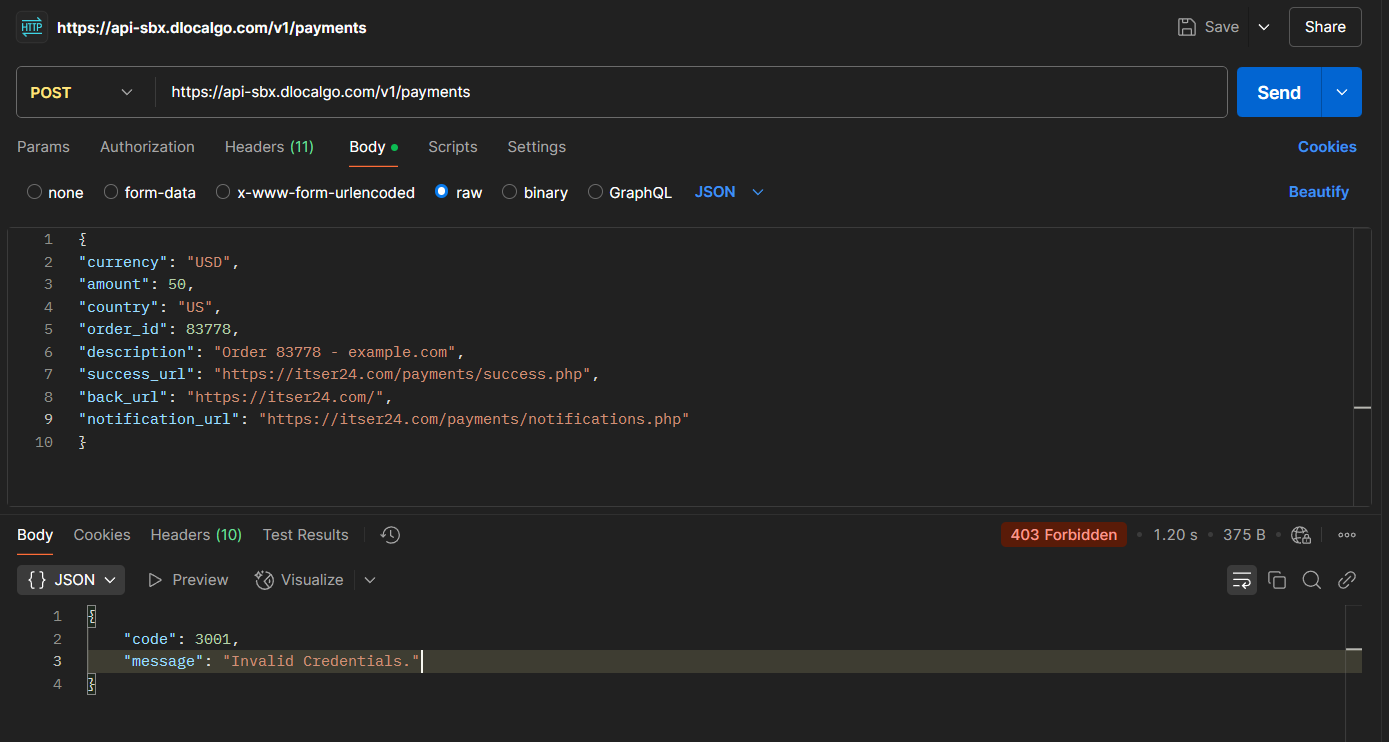Image resolution: width=1389 pixels, height=742 pixels.
Task: Expand the Visualize options chevron
Action: pyautogui.click(x=370, y=580)
